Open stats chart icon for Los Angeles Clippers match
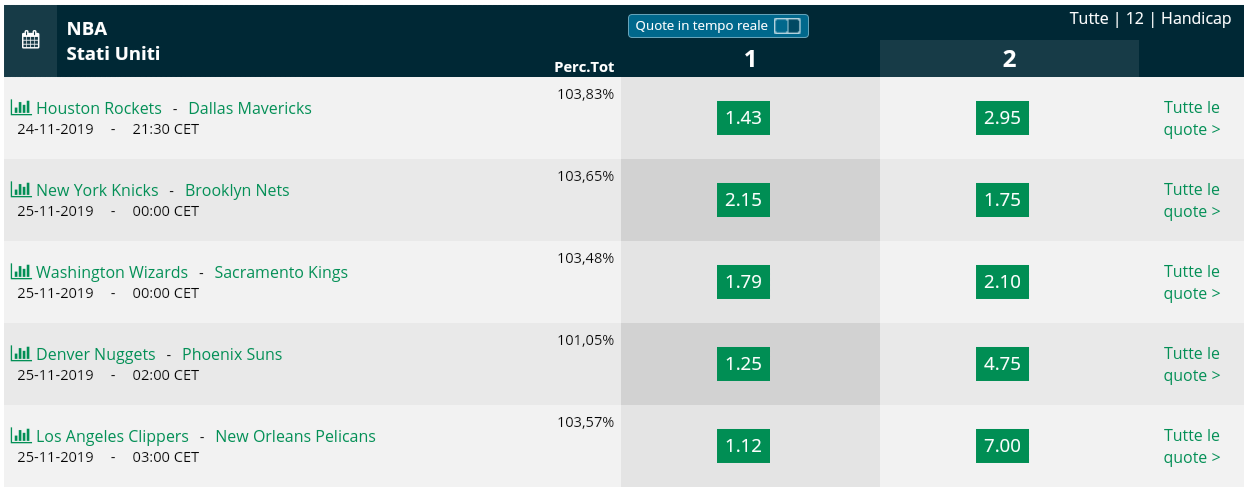Screen dimensions: 1244x491 point(21,435)
